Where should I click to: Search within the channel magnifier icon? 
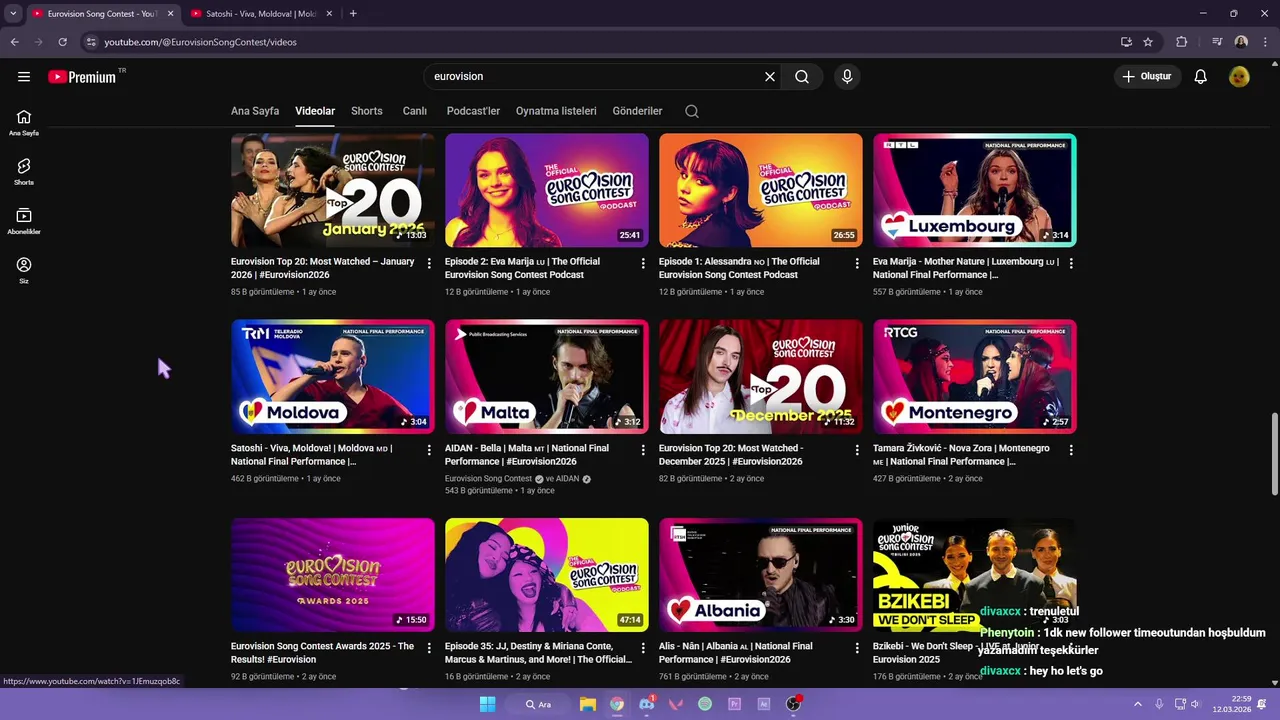point(692,111)
